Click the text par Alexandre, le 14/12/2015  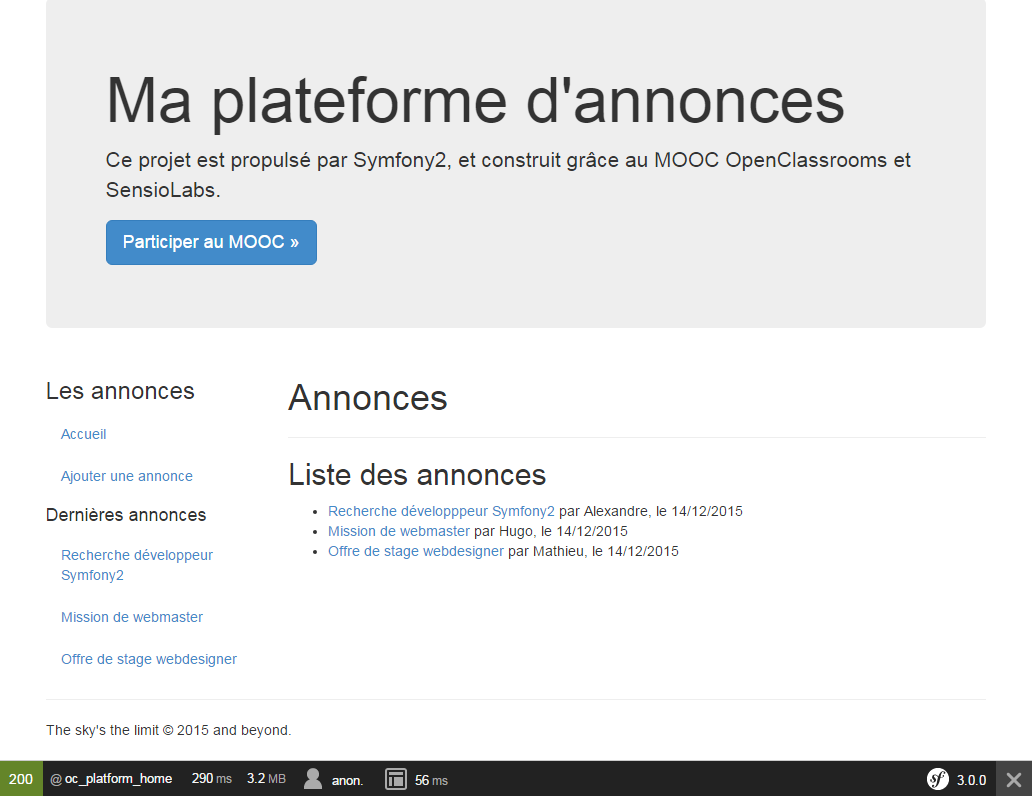point(651,511)
